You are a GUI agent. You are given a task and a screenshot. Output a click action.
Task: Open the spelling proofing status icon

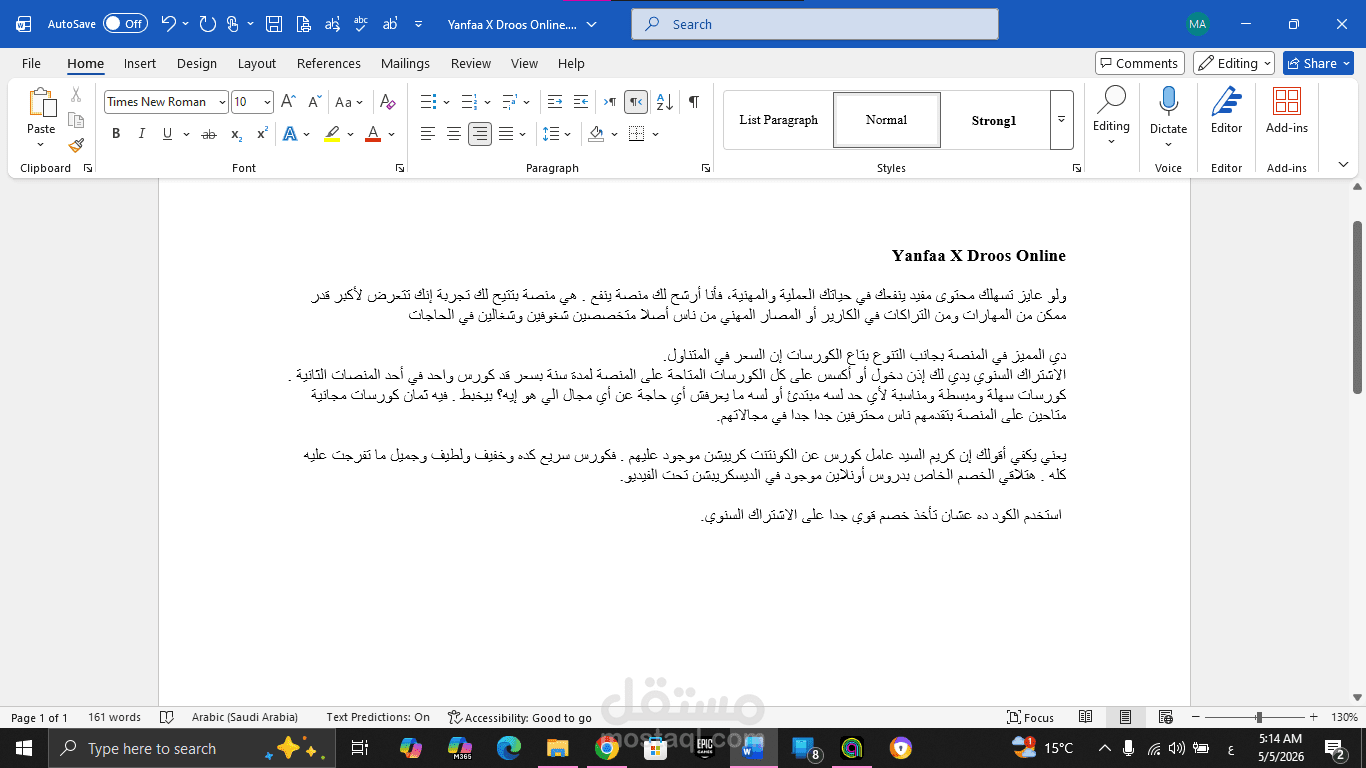tap(167, 717)
